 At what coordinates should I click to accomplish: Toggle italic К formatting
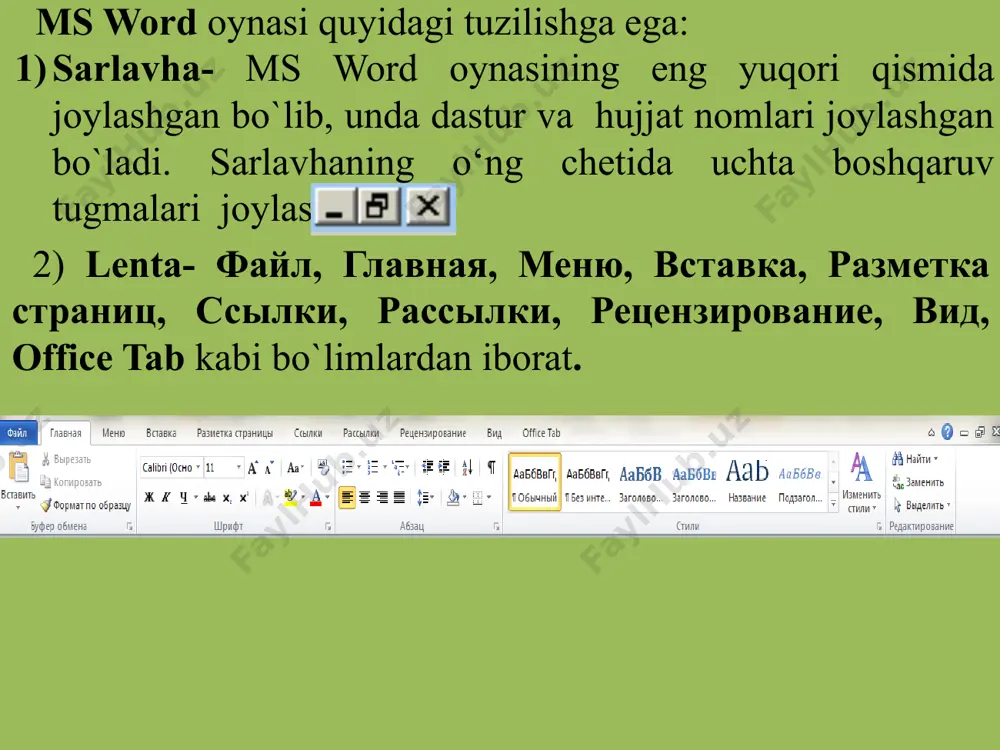point(166,497)
